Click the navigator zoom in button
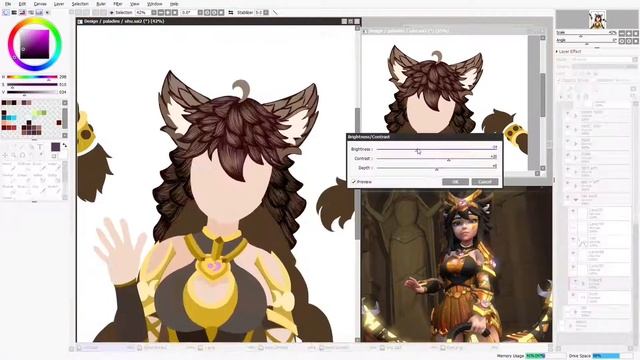The width and height of the screenshot is (640, 360). point(629,33)
